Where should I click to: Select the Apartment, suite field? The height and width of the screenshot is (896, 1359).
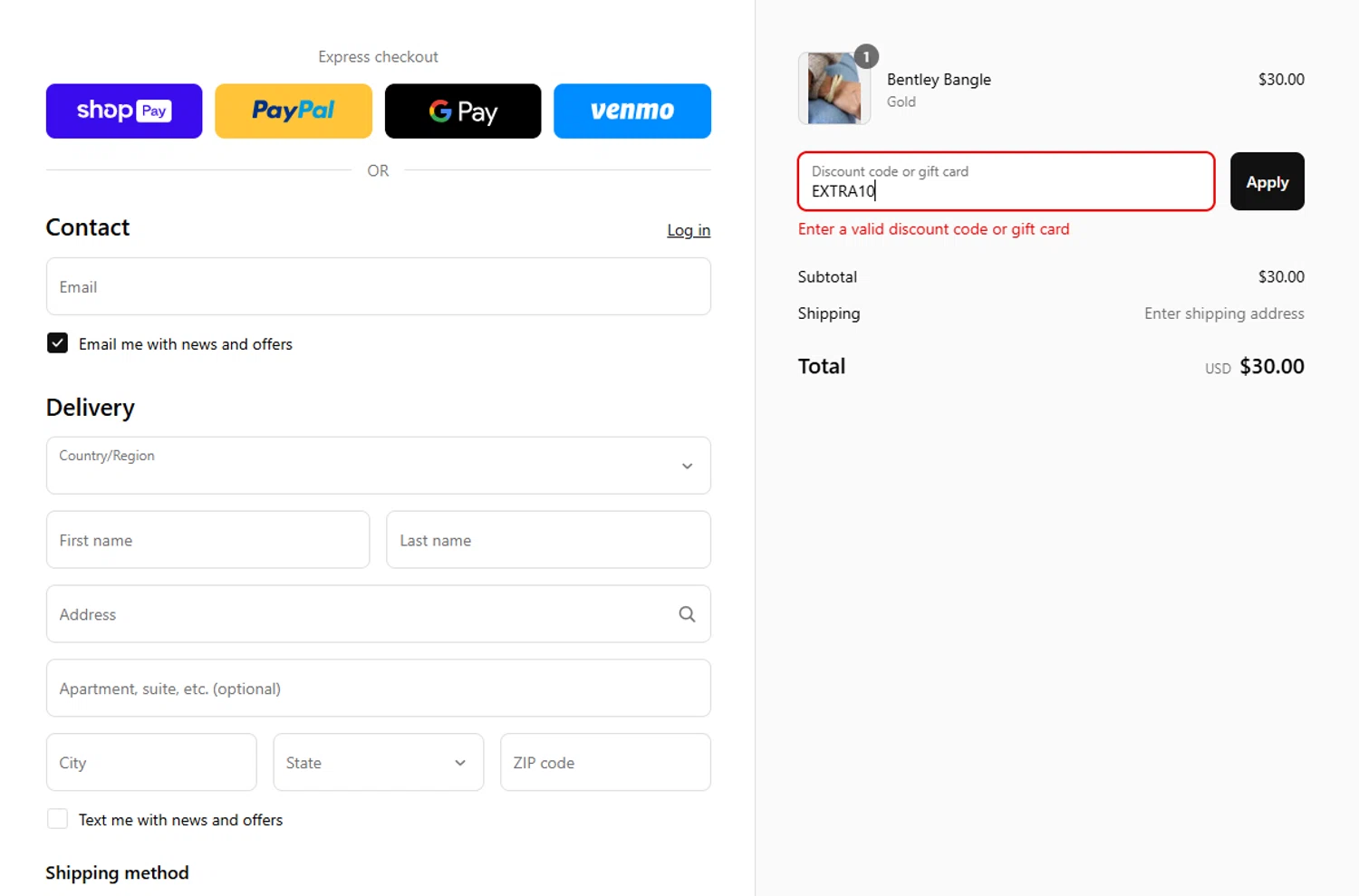pos(378,689)
